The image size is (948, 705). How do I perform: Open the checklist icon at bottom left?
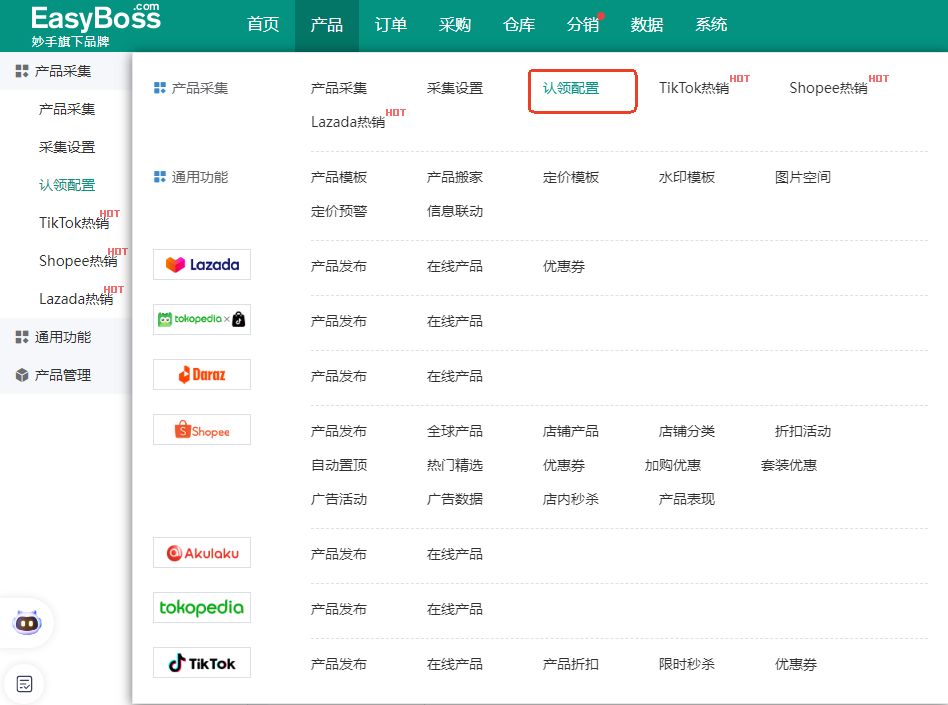tap(25, 684)
